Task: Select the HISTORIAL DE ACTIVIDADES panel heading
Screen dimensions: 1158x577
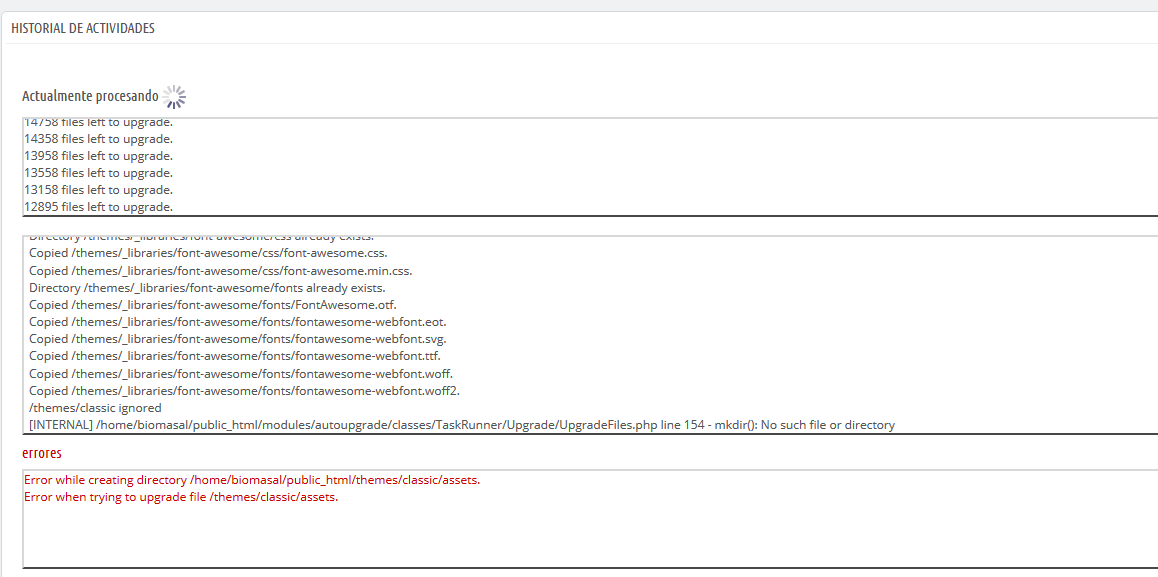Action: [x=83, y=28]
